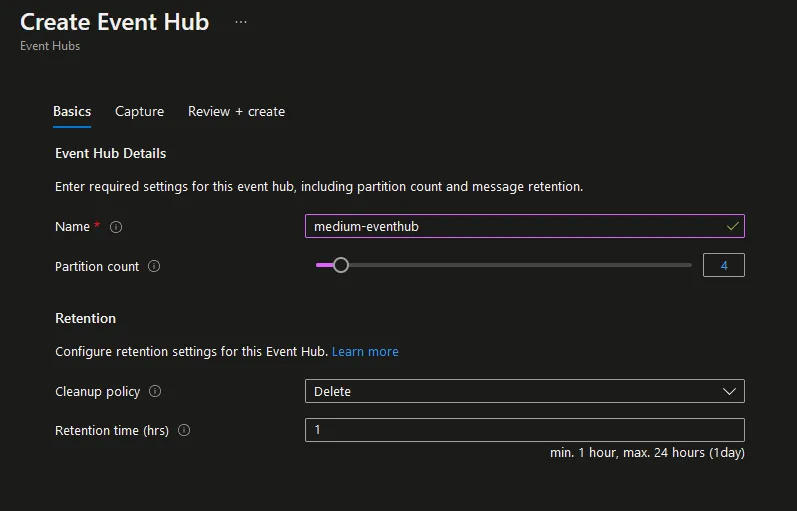Click the green validation checkmark in Name field
Screen dimensions: 797x511
click(732, 226)
